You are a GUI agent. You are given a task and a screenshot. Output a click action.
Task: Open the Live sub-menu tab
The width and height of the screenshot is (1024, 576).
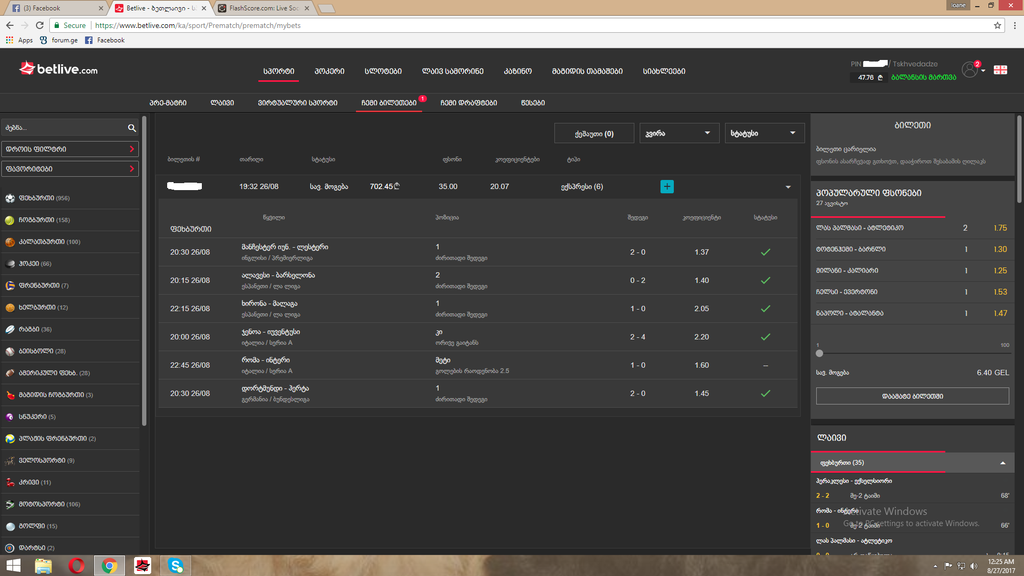(222, 102)
